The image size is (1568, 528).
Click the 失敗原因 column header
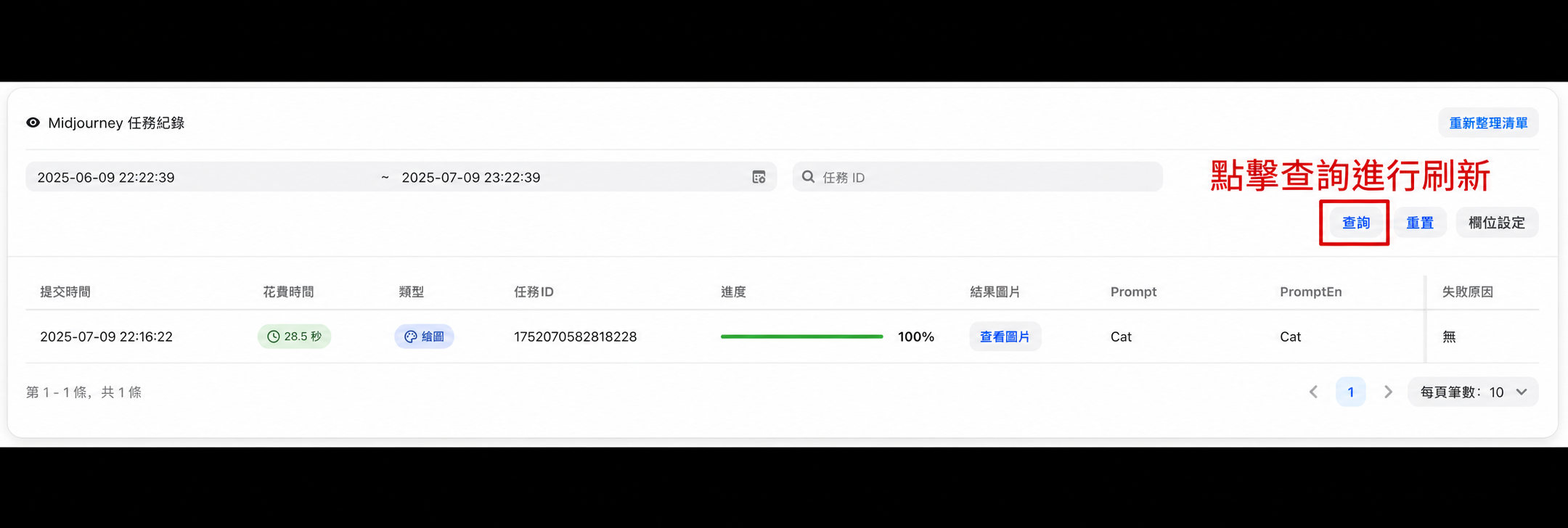tap(1467, 292)
